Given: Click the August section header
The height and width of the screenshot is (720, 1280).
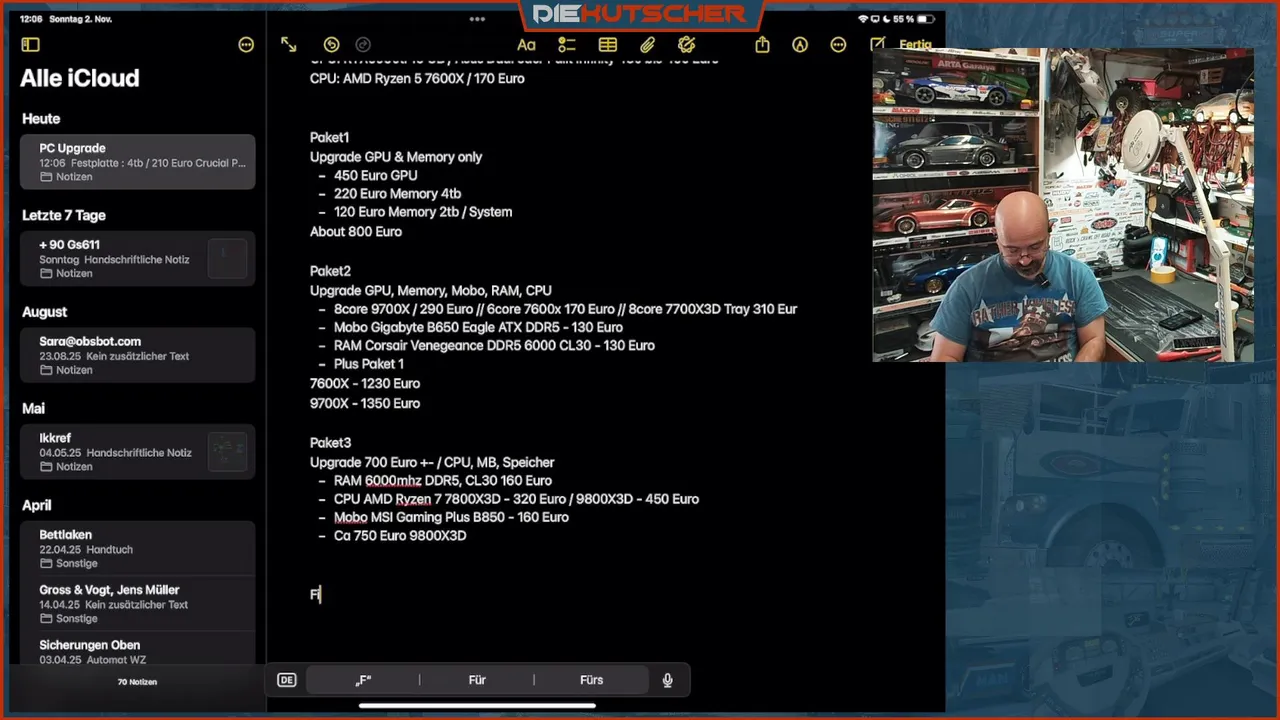Looking at the screenshot, I should [44, 312].
